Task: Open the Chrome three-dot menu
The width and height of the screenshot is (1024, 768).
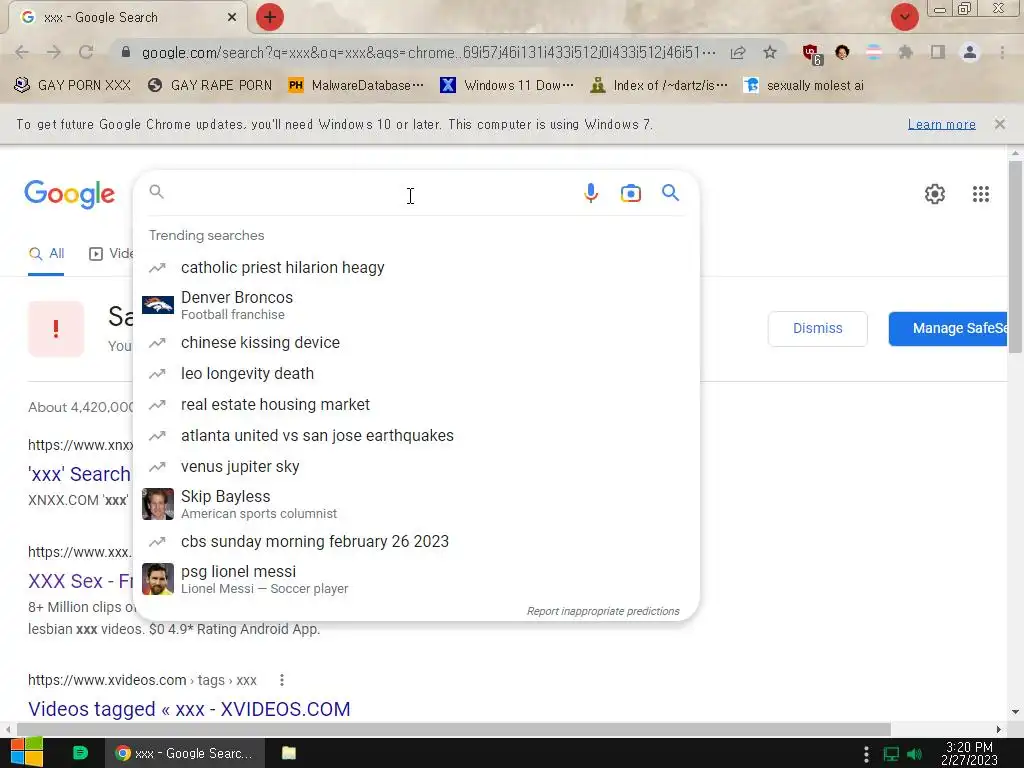Action: point(1002,52)
